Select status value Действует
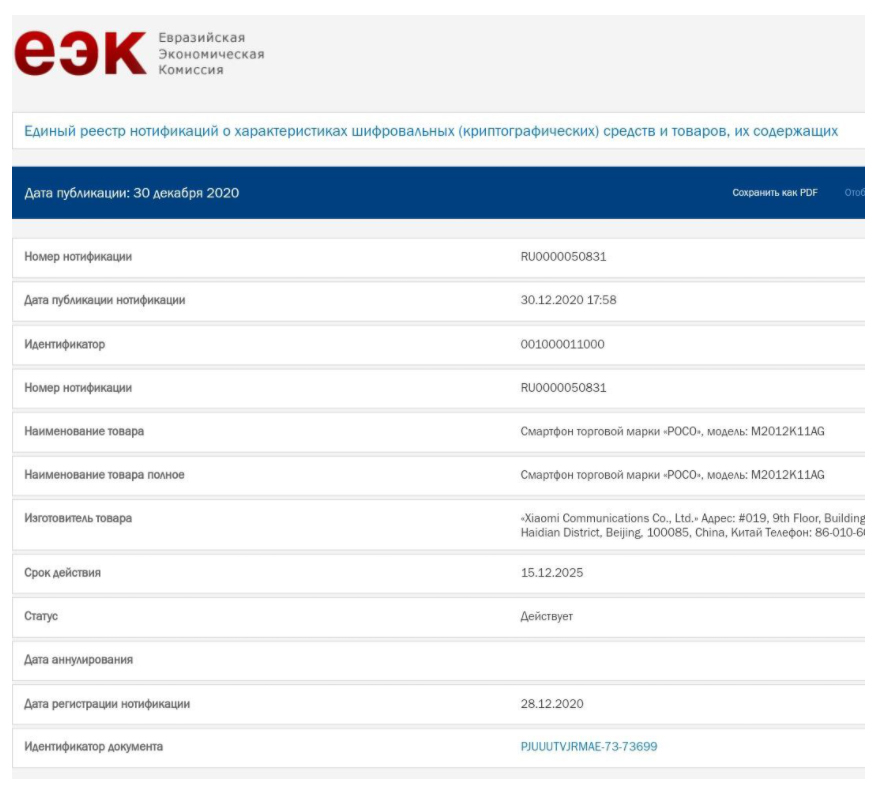This screenshot has height=792, width=879. tap(547, 617)
